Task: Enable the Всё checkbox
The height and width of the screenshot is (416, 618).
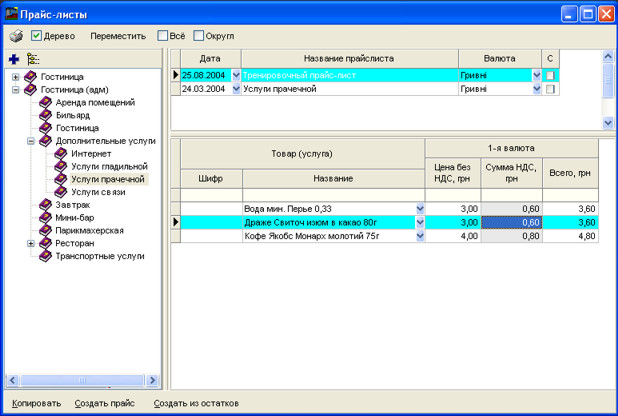Action: (163, 36)
